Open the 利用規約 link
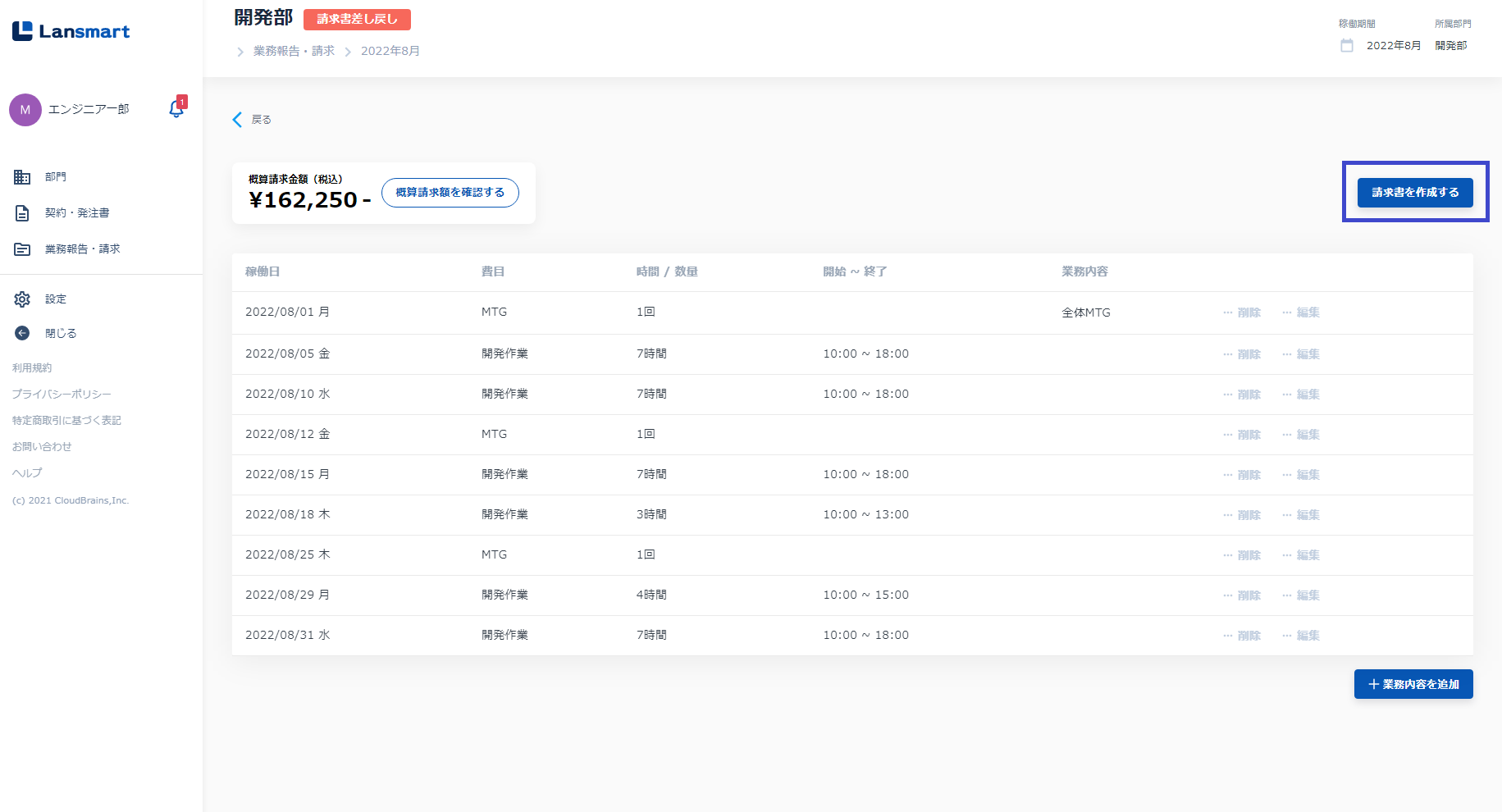The width and height of the screenshot is (1502, 812). coord(32,368)
